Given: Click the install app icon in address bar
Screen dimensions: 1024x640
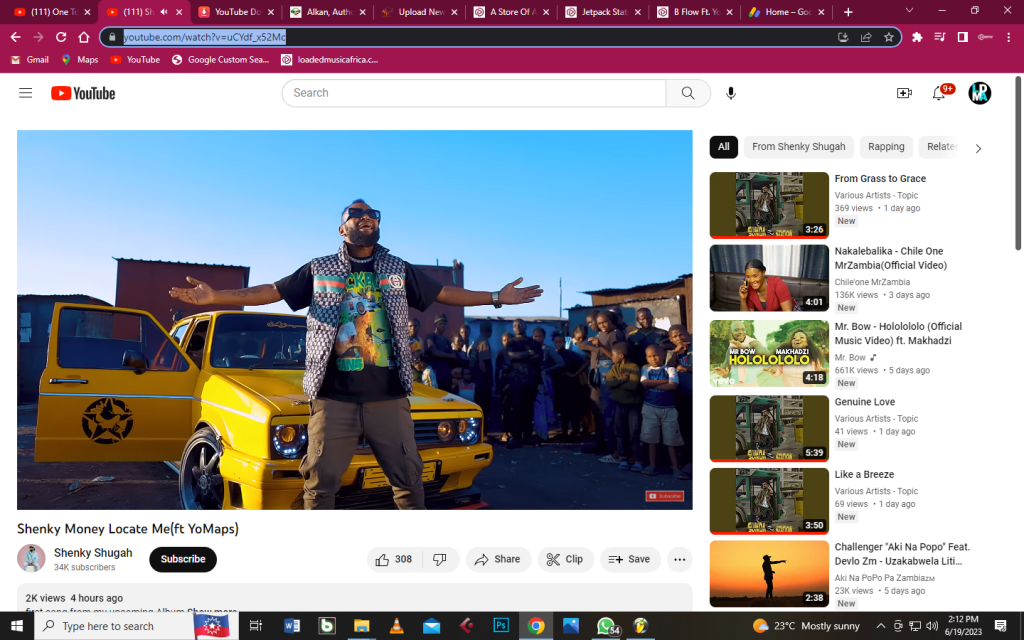Looking at the screenshot, I should (x=843, y=37).
